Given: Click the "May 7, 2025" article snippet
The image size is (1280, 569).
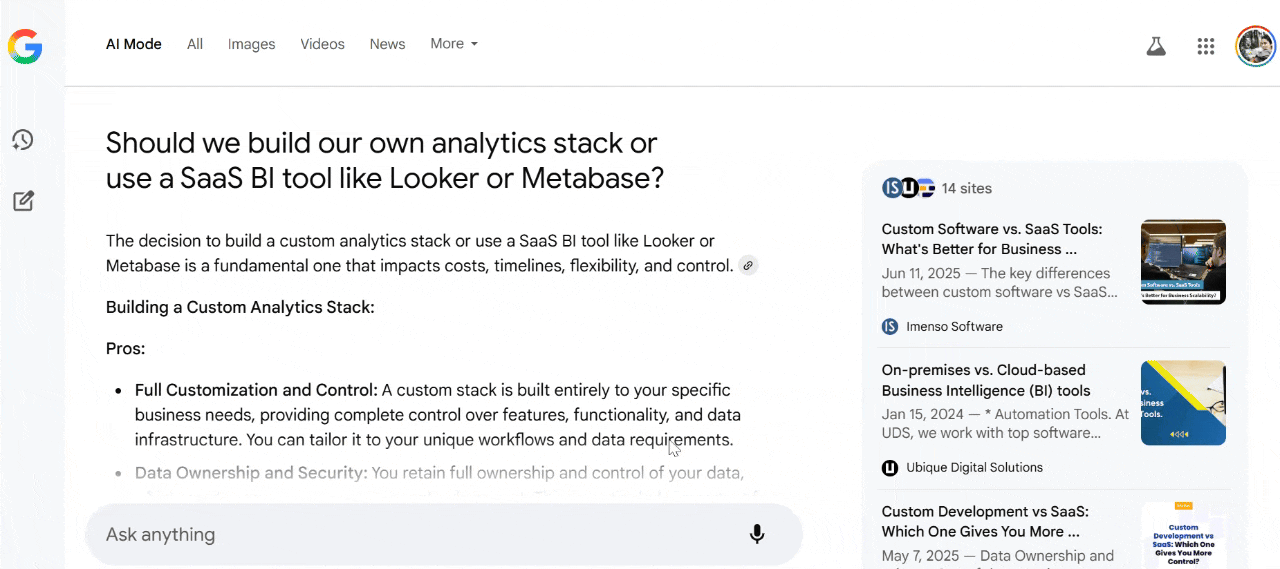Looking at the screenshot, I should pyautogui.click(x=997, y=559).
